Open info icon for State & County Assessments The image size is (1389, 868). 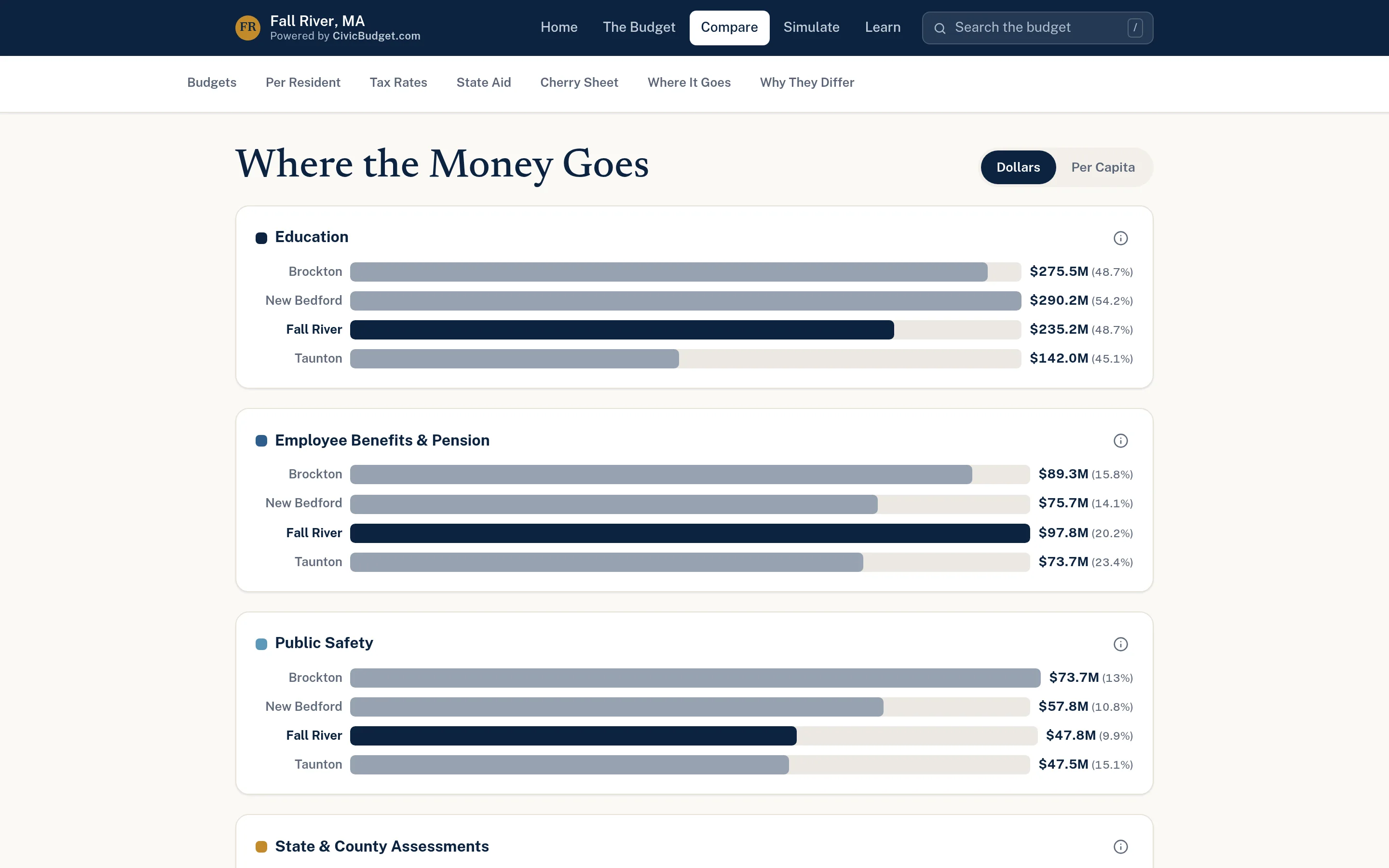coord(1120,847)
